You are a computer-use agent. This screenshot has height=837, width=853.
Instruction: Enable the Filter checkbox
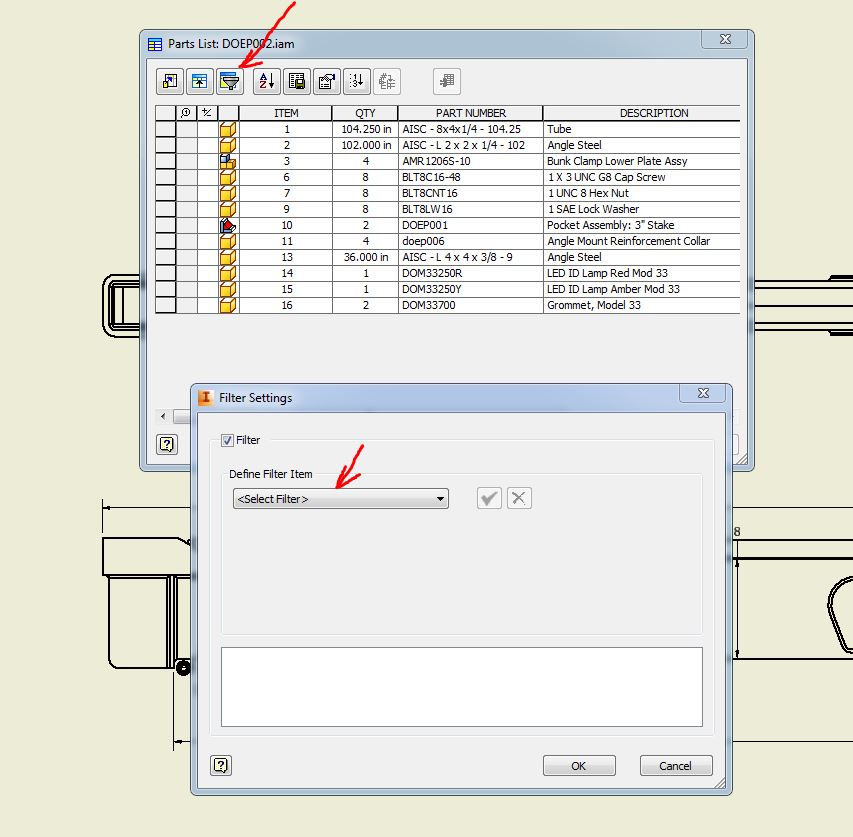pos(227,440)
